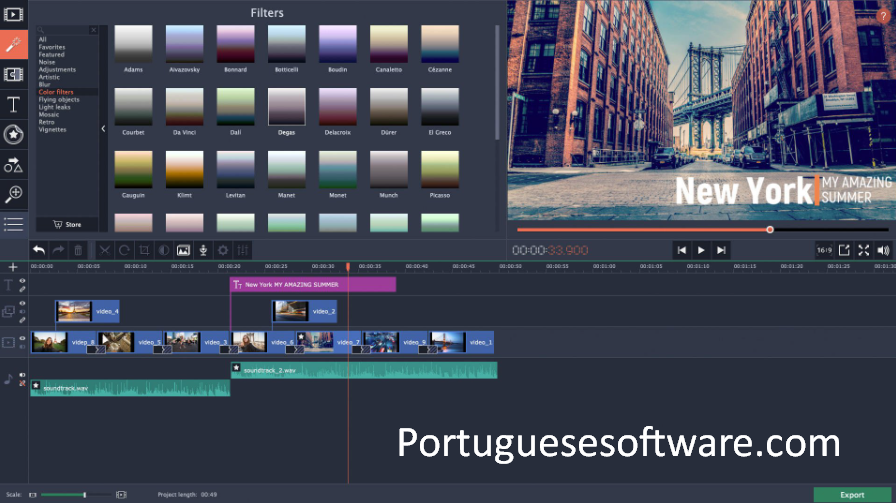
Task: Play the preview video
Action: (x=701, y=250)
